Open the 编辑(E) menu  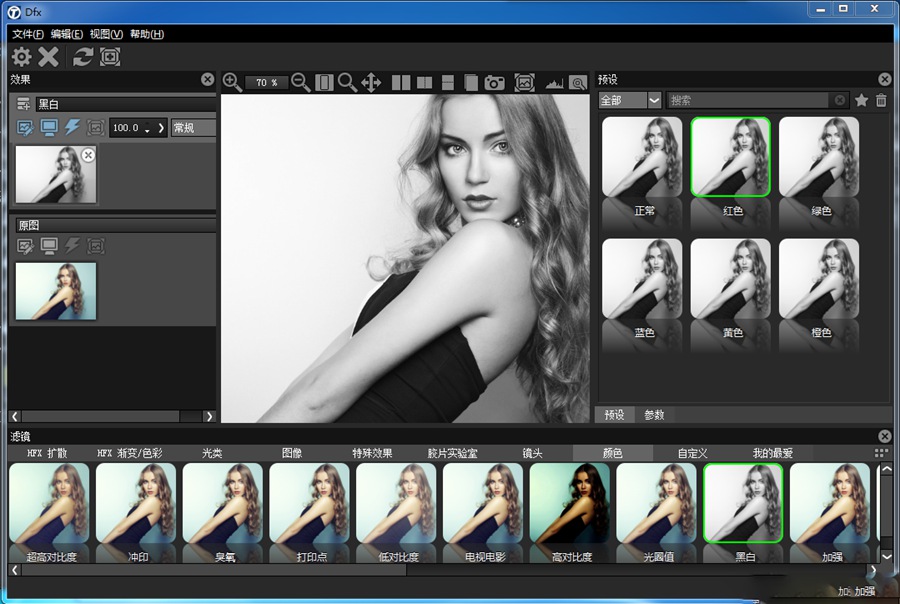tap(67, 34)
